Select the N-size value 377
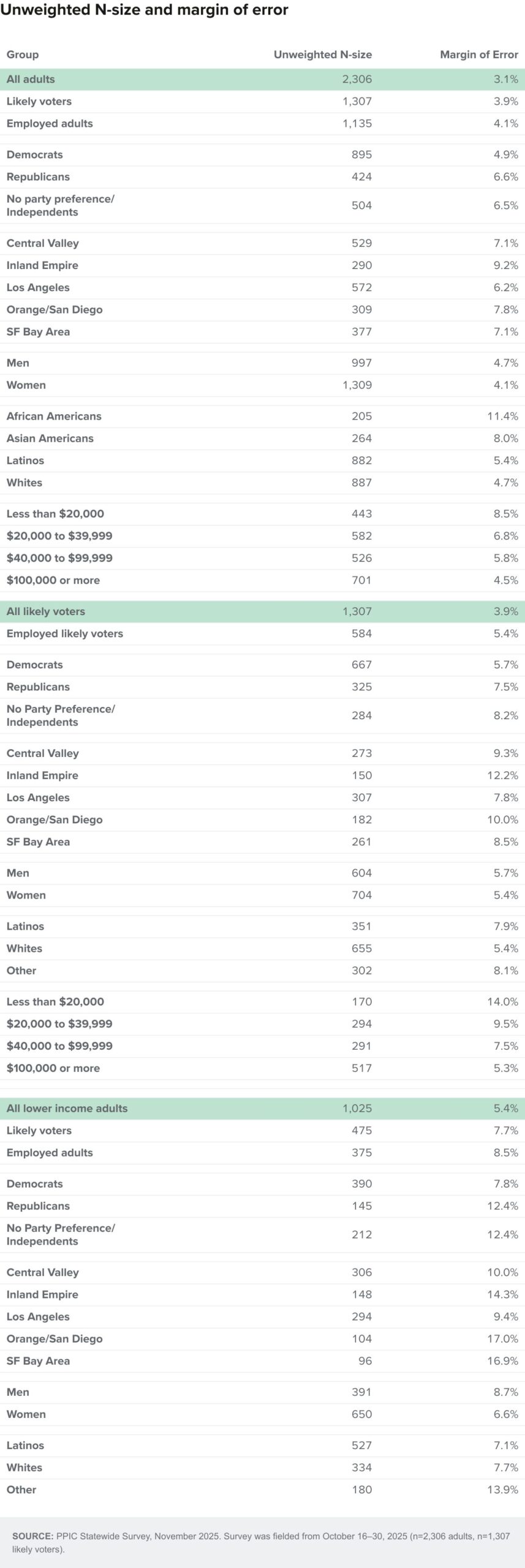 (x=361, y=331)
